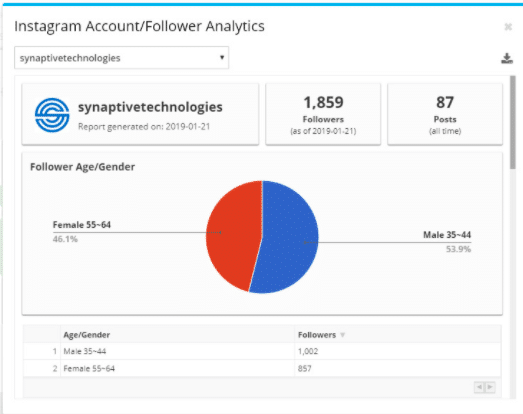Click the Report generated on date text
This screenshot has width=523, height=414.
coord(144,127)
